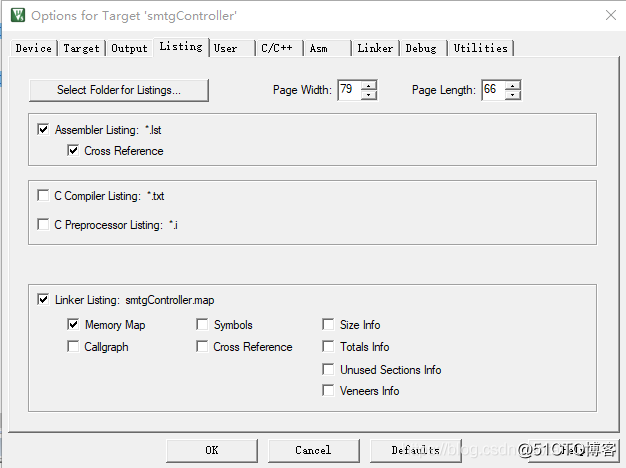The height and width of the screenshot is (468, 626).
Task: Switch to the Device tab
Action: [x=34, y=48]
